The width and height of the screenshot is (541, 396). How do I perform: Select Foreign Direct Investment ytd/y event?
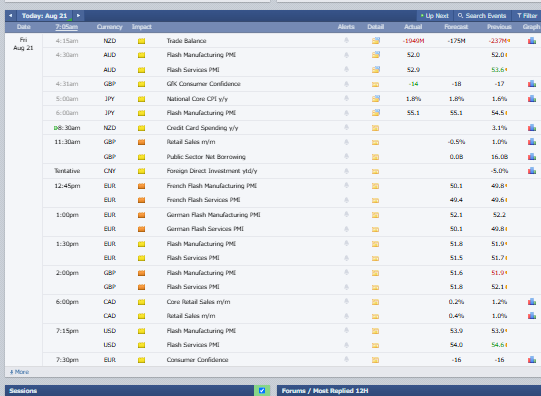(212, 171)
